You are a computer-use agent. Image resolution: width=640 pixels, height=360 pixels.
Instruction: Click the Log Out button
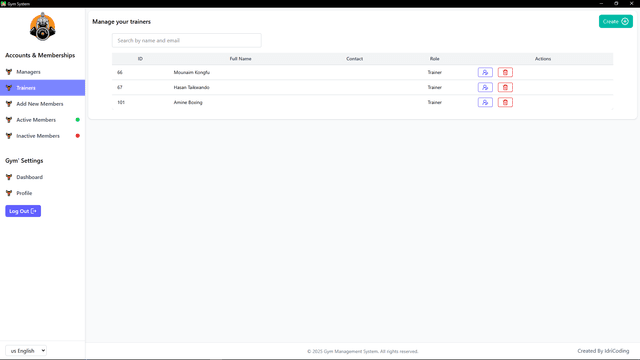[23, 211]
